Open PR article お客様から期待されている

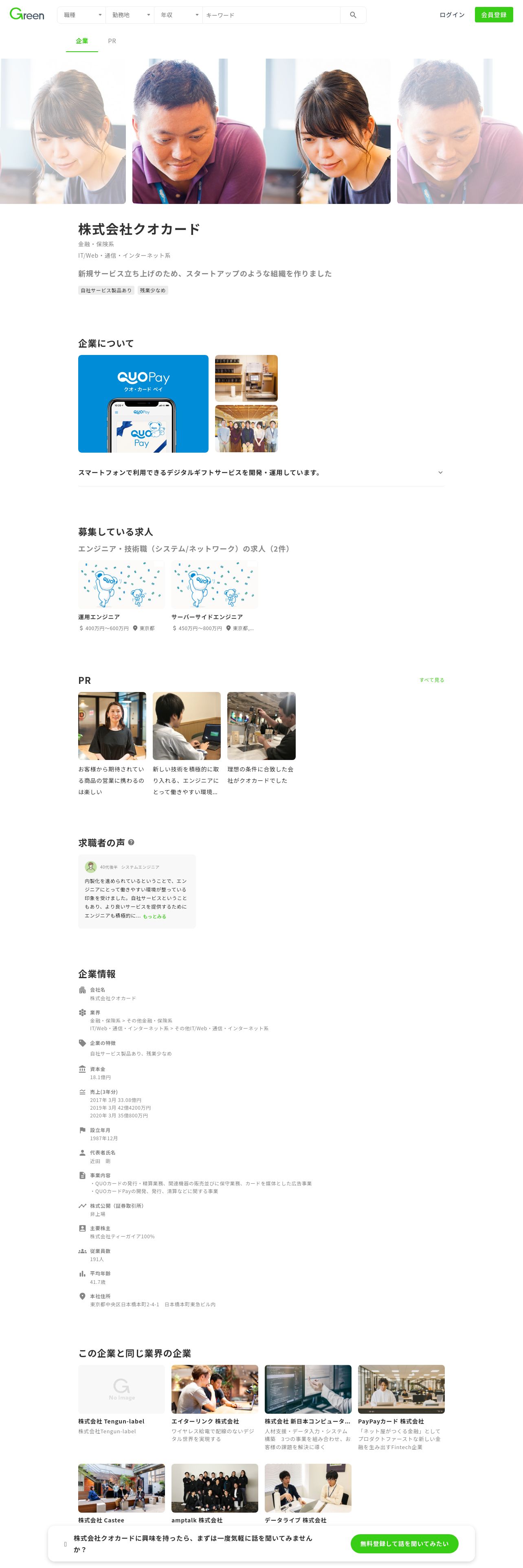click(112, 744)
